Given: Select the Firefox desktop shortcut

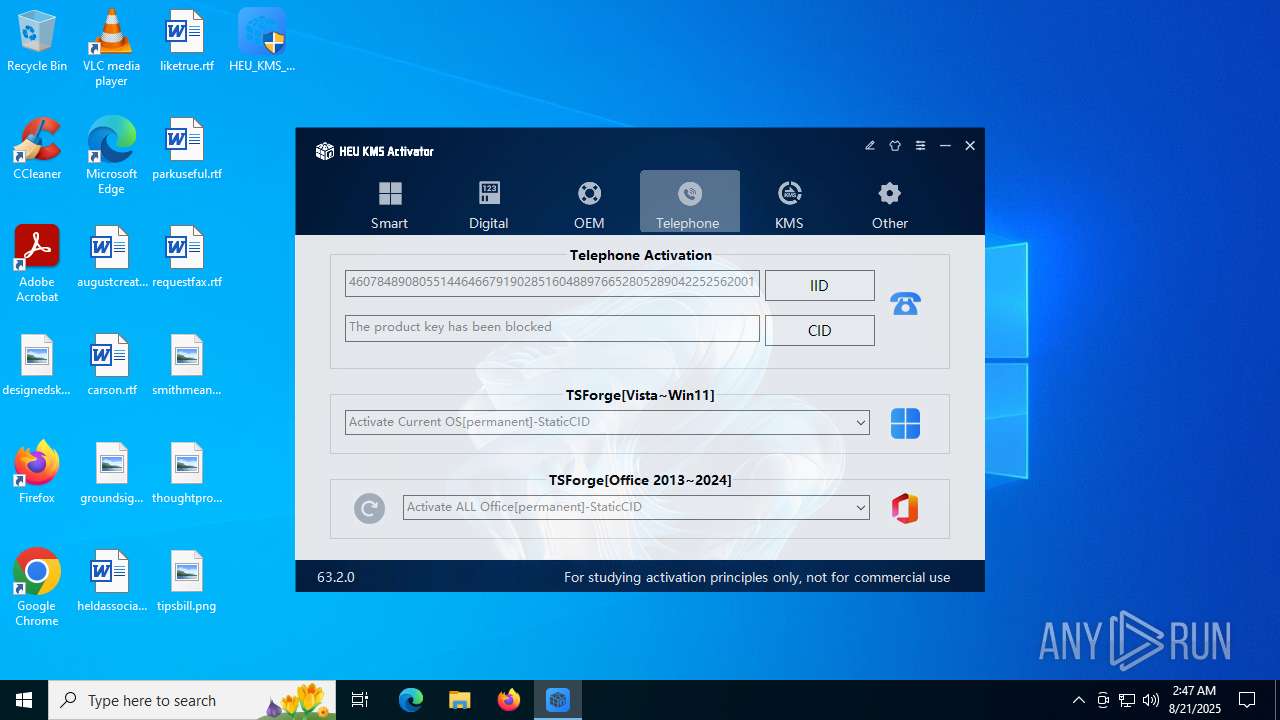Looking at the screenshot, I should 37,473.
